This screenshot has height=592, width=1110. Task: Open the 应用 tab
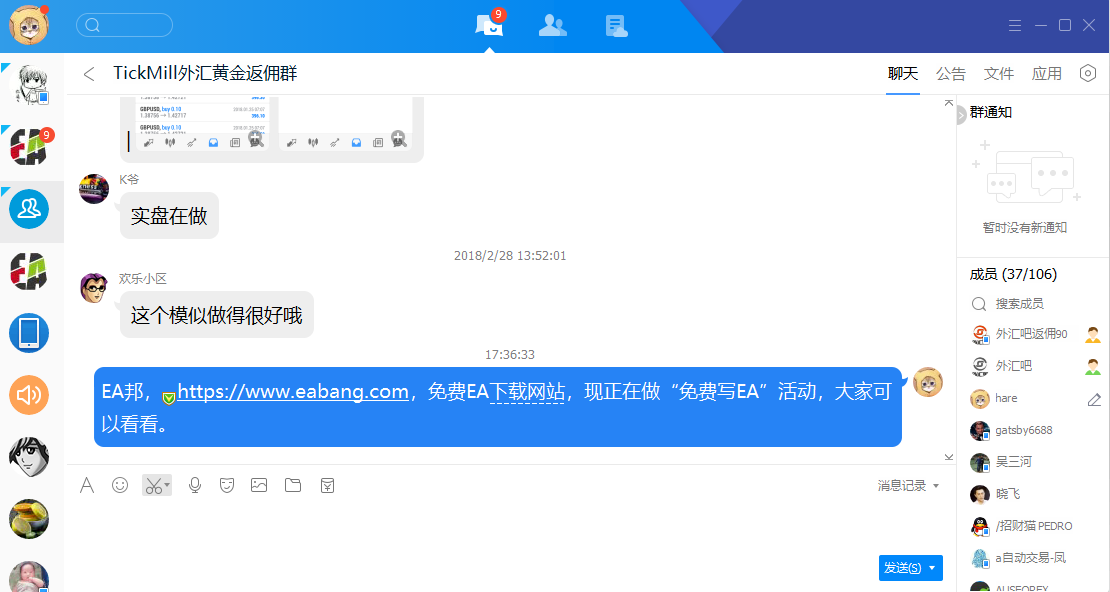(x=1047, y=74)
